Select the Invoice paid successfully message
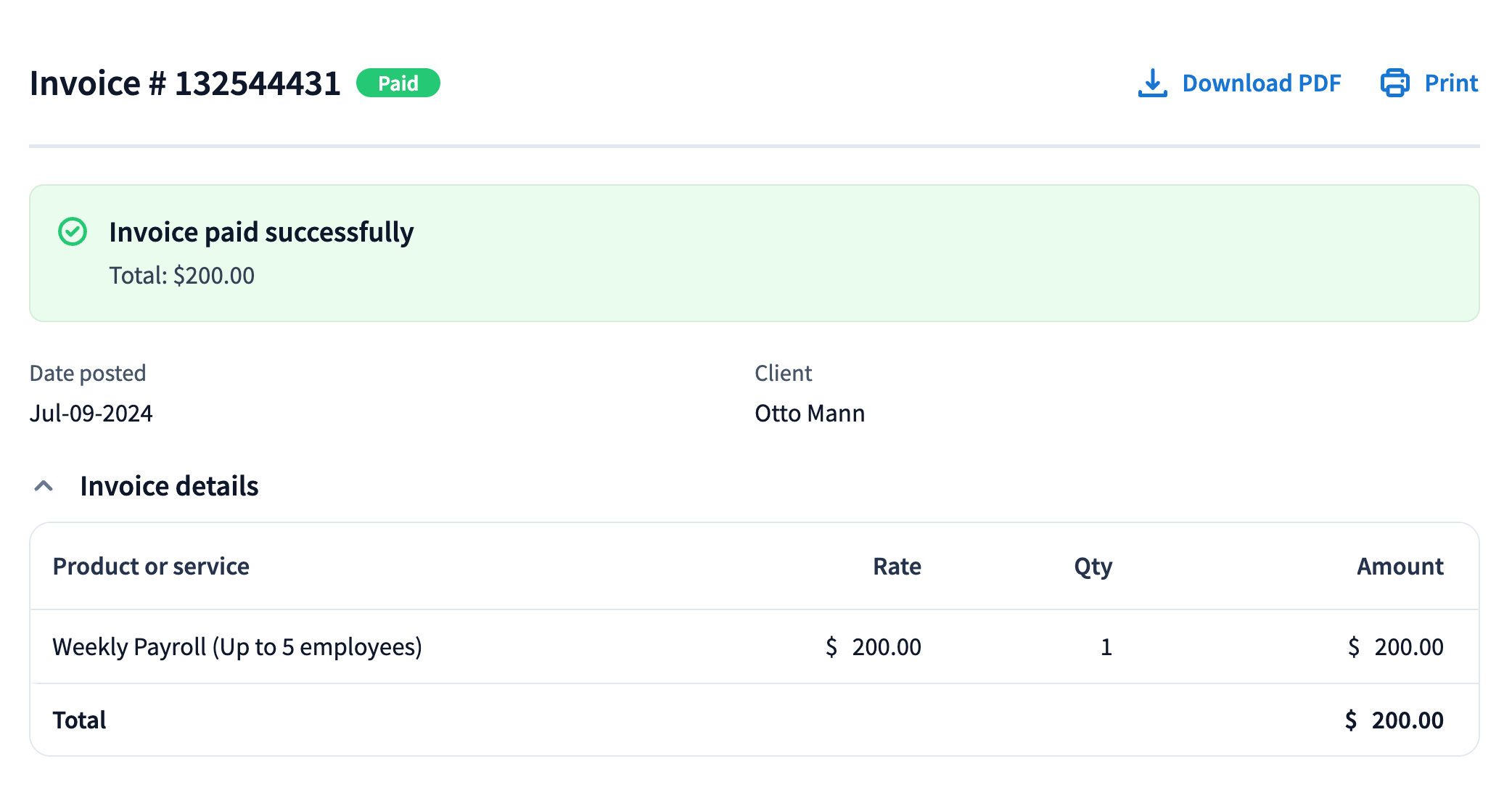The image size is (1512, 785). (261, 232)
